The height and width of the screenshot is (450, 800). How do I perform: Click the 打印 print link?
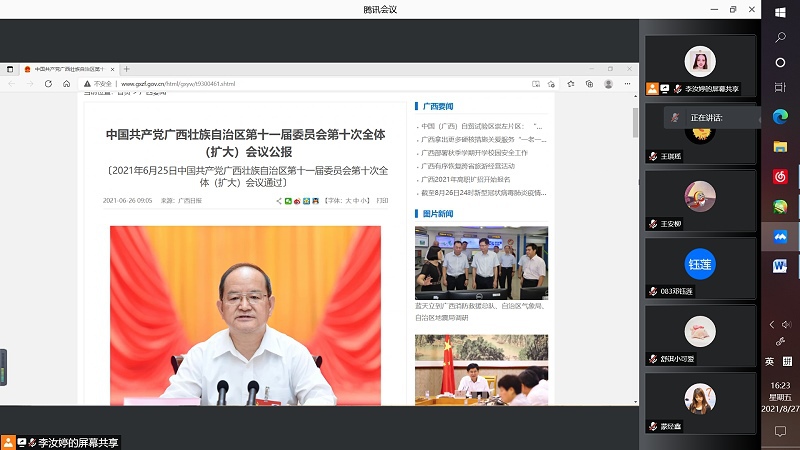pos(382,201)
